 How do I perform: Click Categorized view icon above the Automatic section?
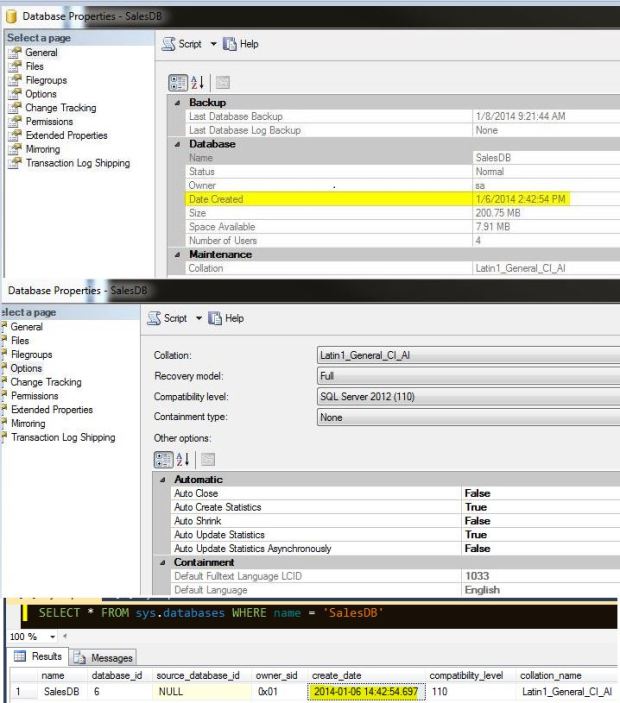click(162, 461)
